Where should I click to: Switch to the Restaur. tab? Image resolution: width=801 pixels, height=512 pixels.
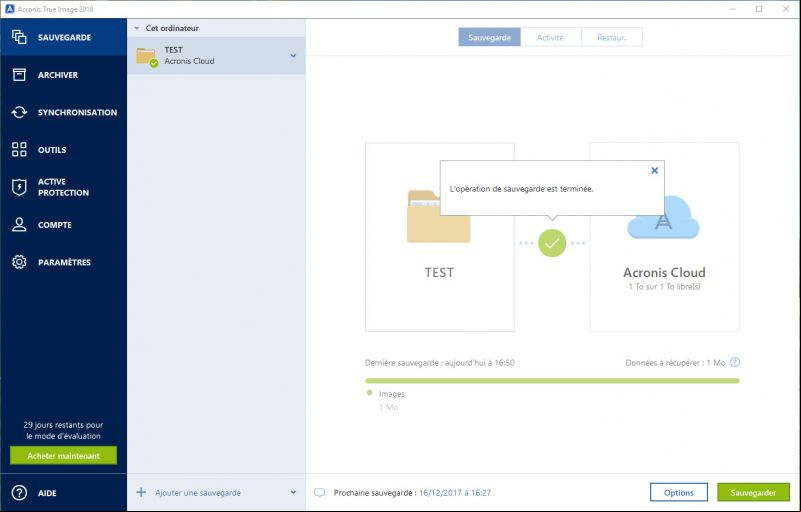[x=611, y=37]
